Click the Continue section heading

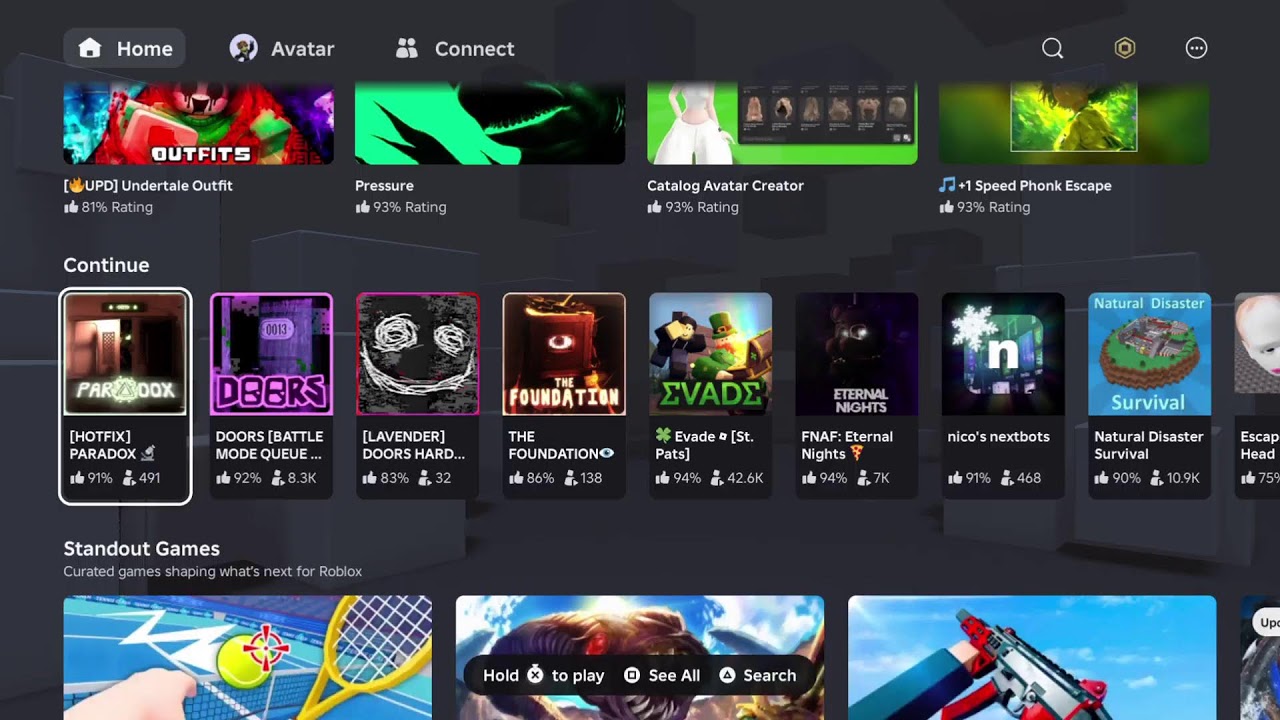pyautogui.click(x=106, y=265)
